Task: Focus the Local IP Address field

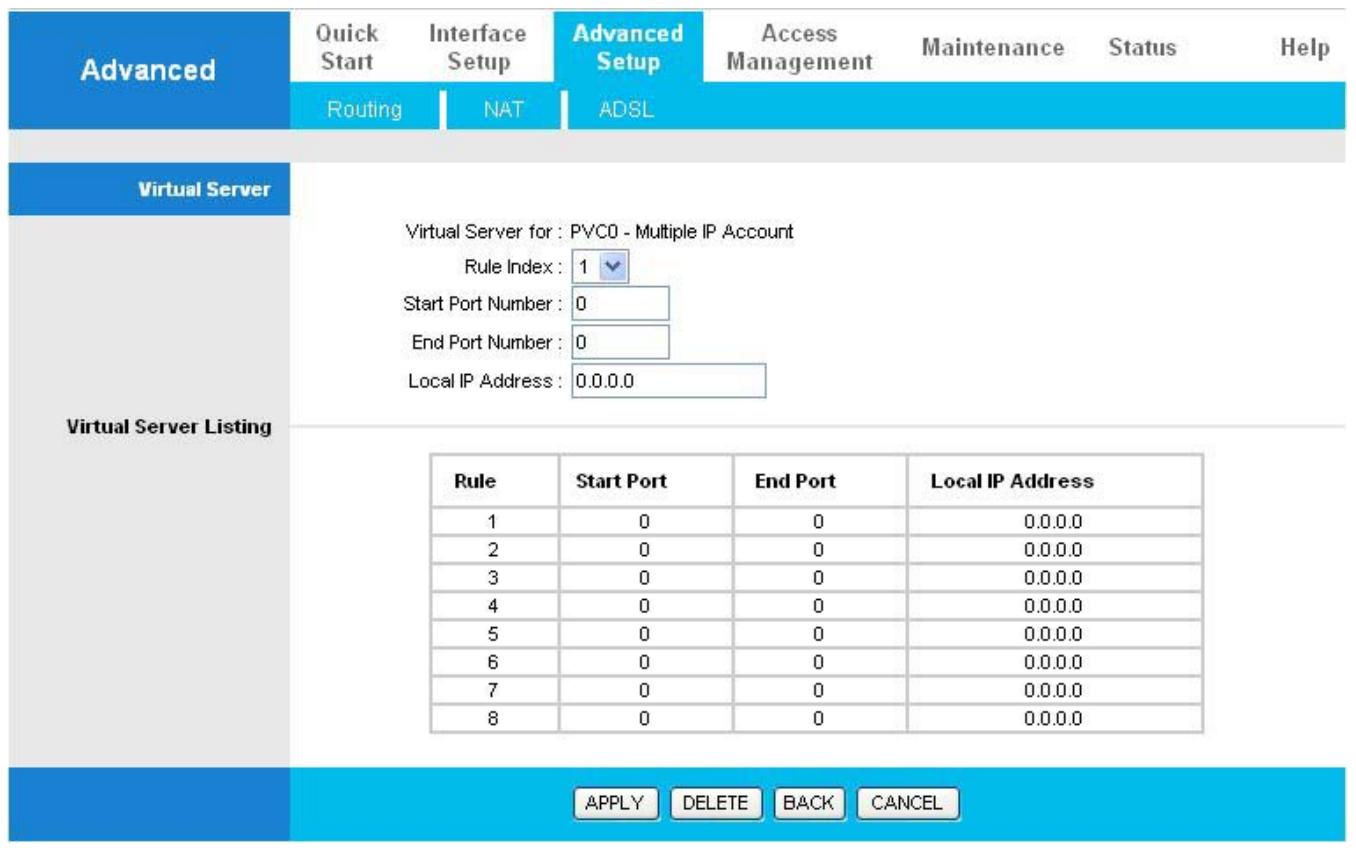Action: tap(669, 381)
